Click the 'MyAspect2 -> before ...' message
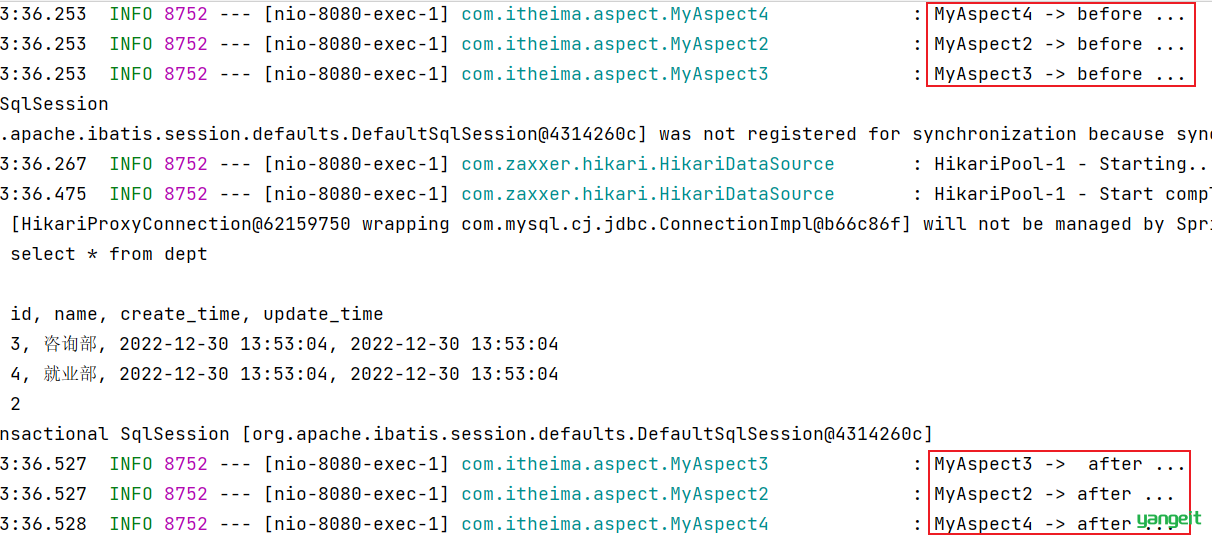This screenshot has height=538, width=1212. tap(1060, 44)
